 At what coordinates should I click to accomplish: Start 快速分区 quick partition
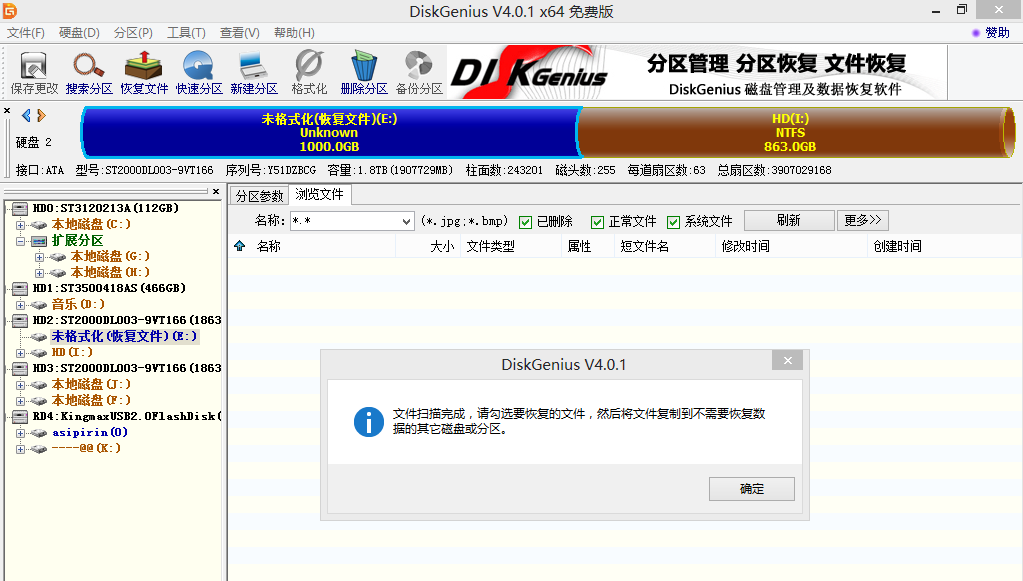199,72
